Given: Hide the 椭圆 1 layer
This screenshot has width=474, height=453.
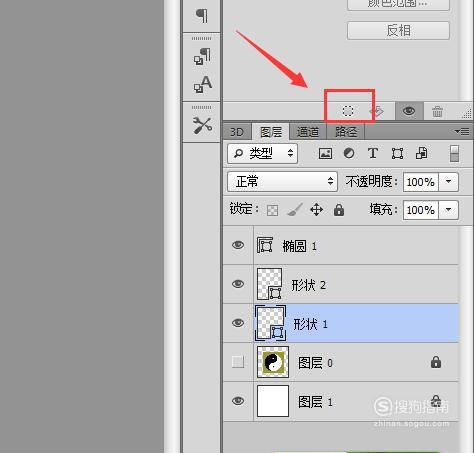Looking at the screenshot, I should pyautogui.click(x=238, y=245).
